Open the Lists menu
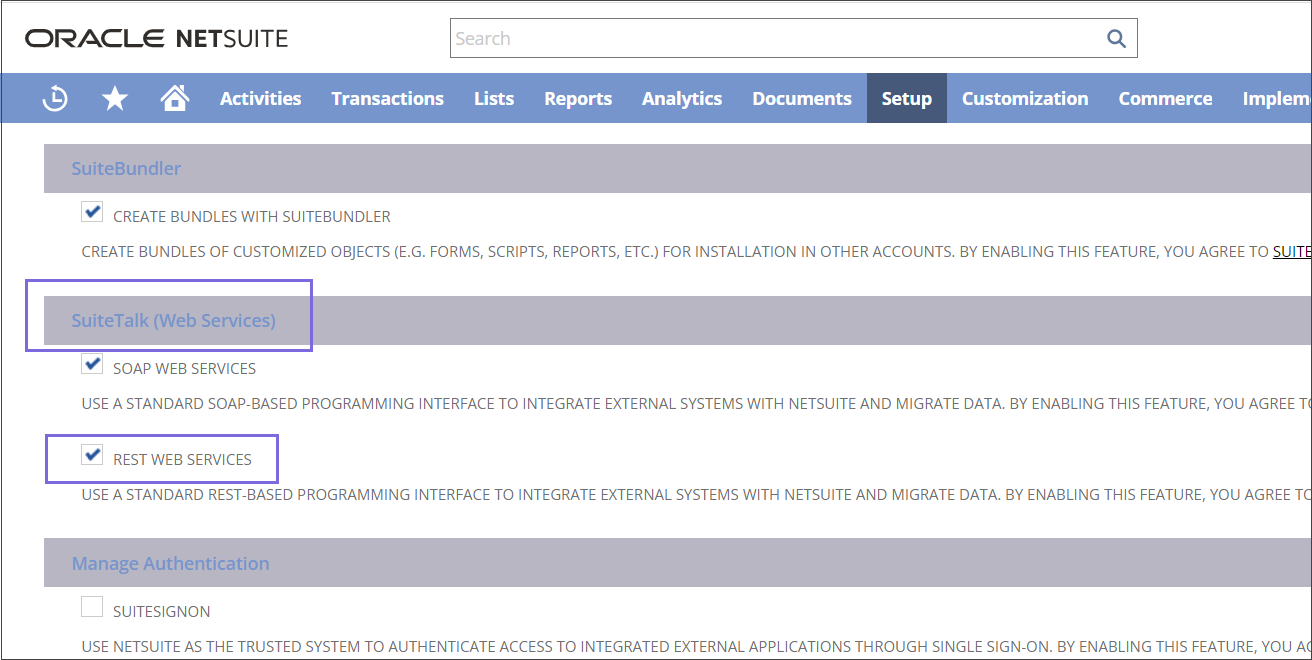 pos(494,98)
